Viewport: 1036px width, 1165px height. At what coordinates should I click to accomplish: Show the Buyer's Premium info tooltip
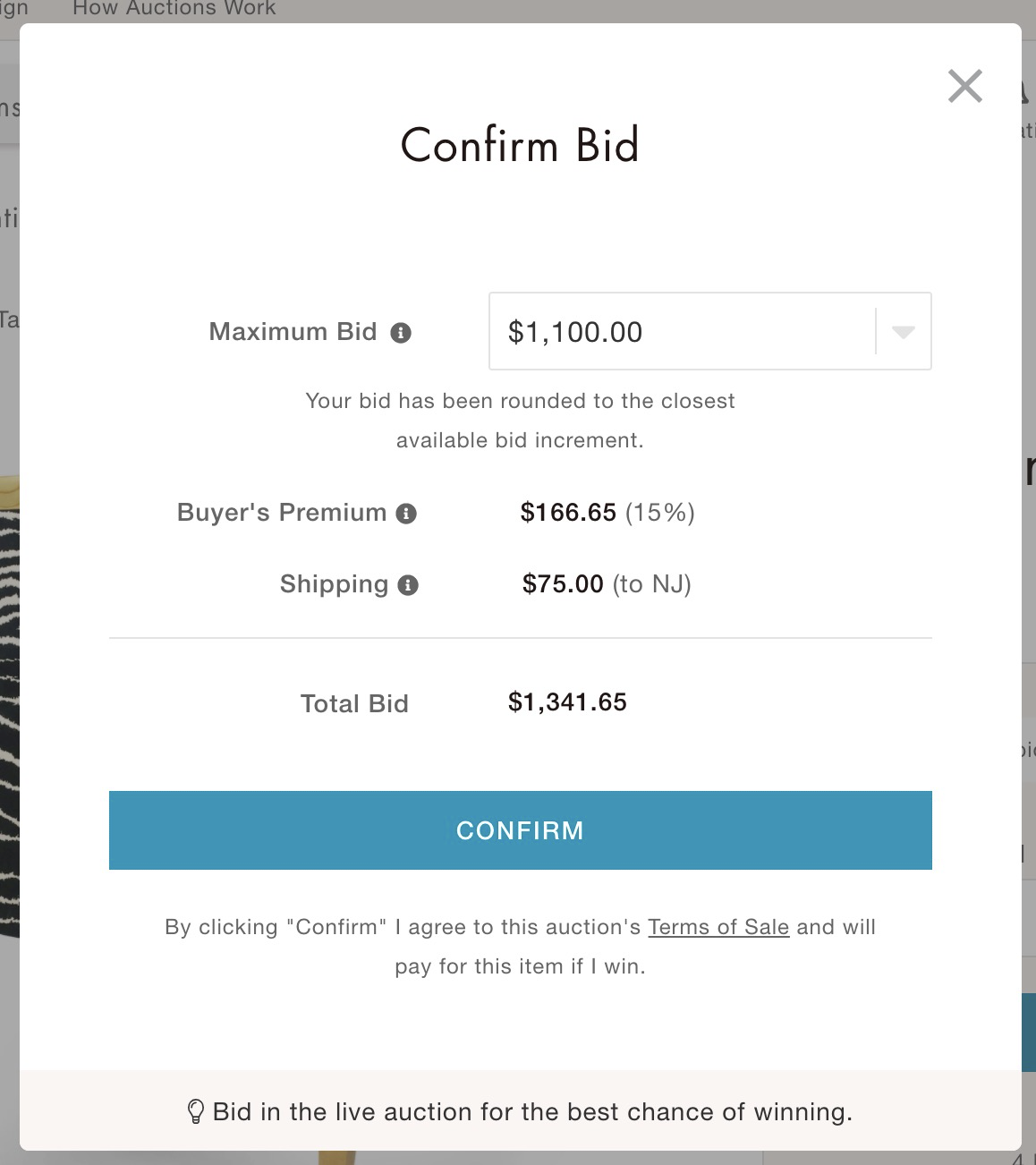point(406,514)
